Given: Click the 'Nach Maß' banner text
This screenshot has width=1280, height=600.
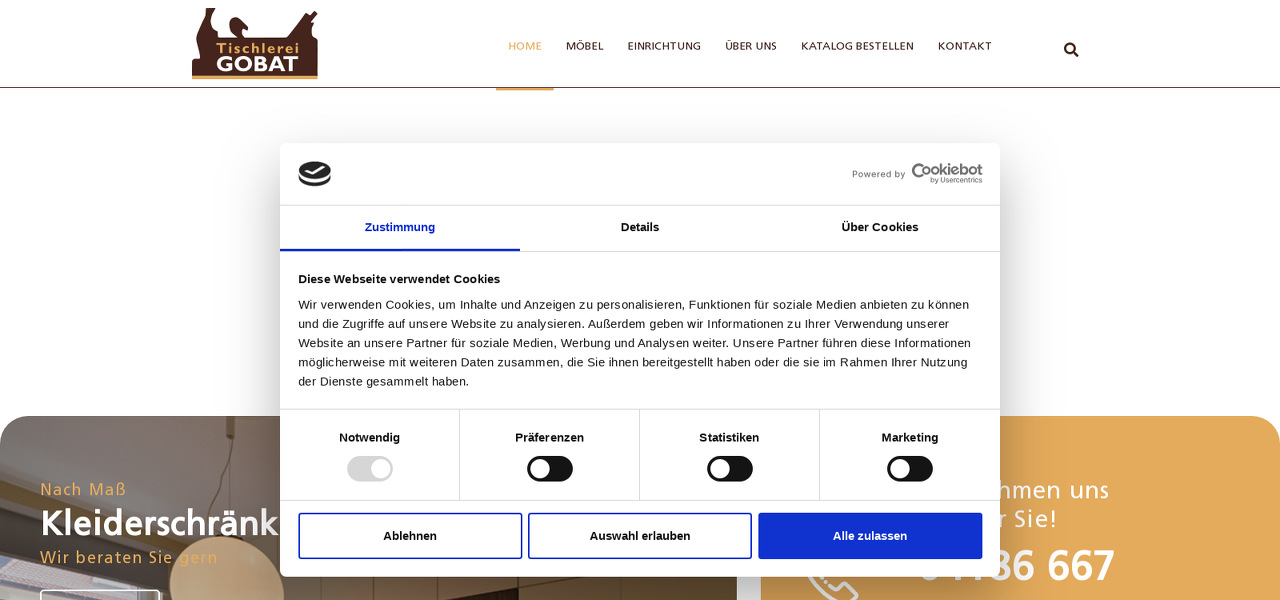Looking at the screenshot, I should click(83, 490).
